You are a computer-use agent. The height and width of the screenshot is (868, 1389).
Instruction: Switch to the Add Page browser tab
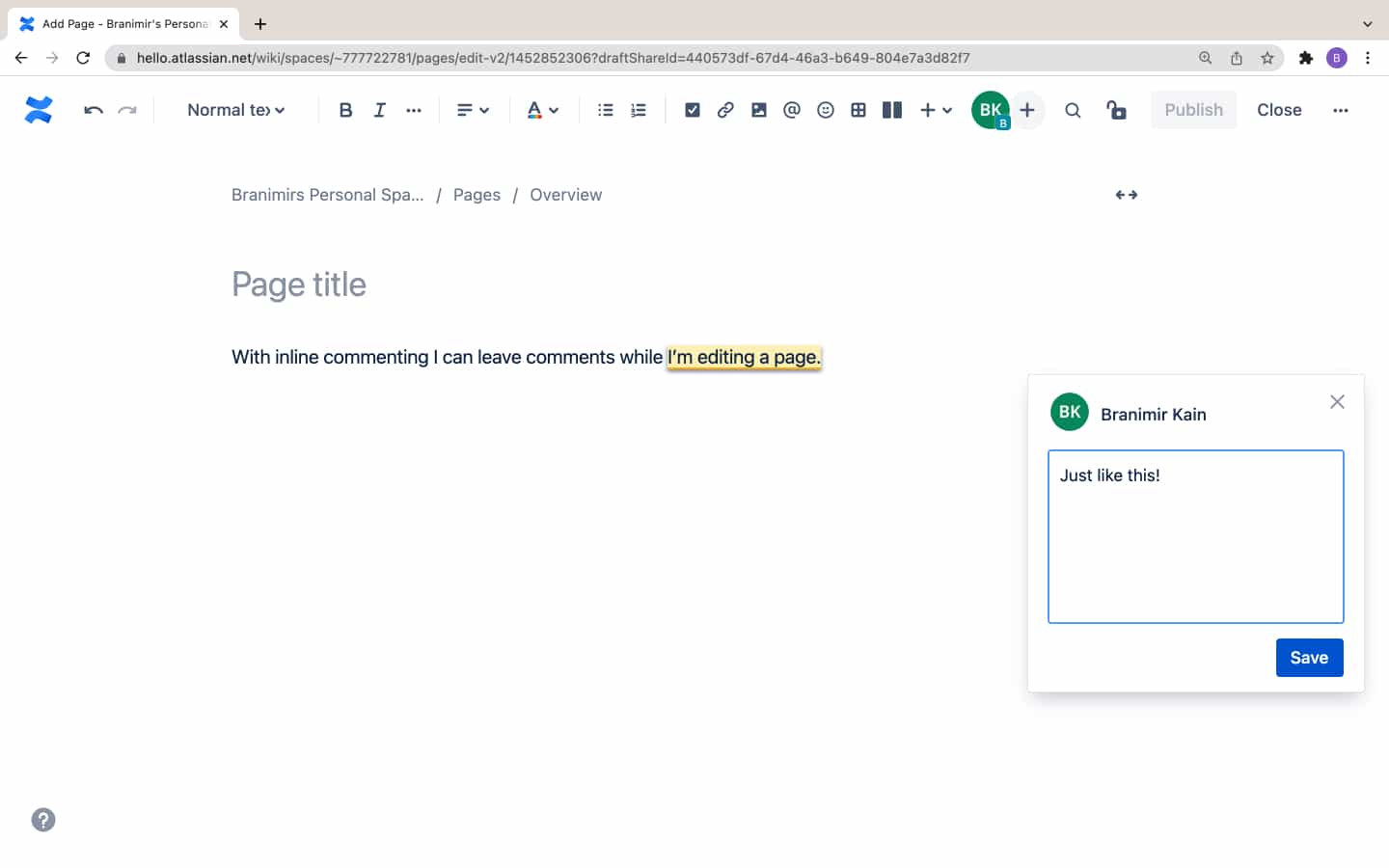[116, 23]
